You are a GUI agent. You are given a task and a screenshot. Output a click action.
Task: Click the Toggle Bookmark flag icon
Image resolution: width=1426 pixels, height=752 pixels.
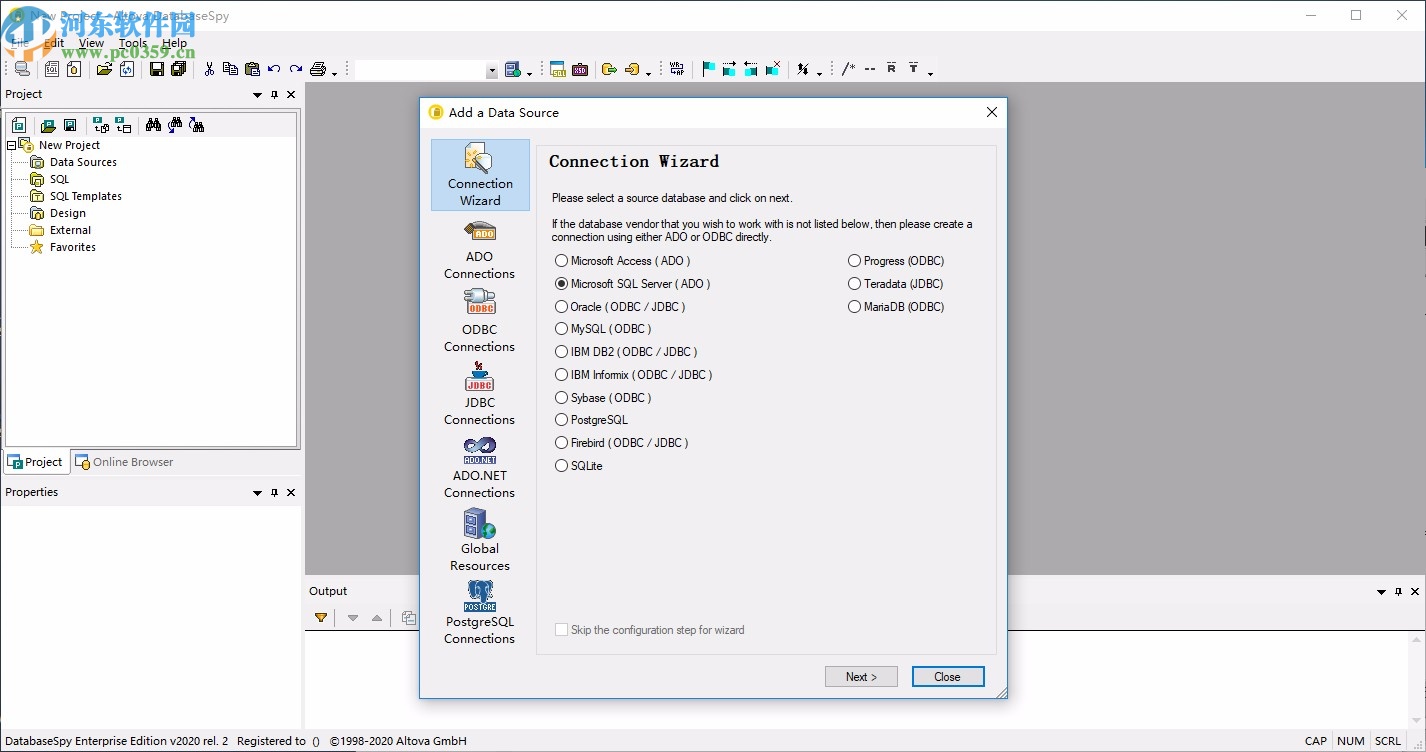point(708,69)
